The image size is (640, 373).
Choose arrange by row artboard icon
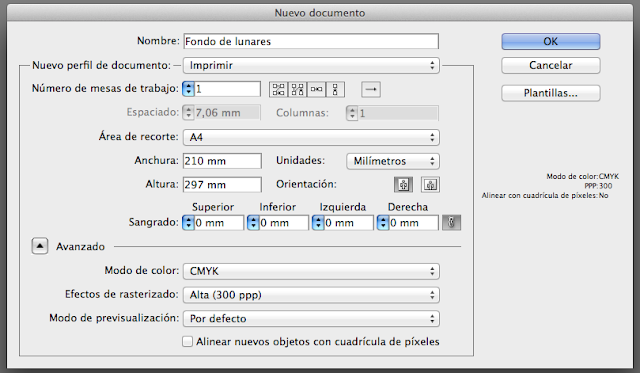click(316, 89)
